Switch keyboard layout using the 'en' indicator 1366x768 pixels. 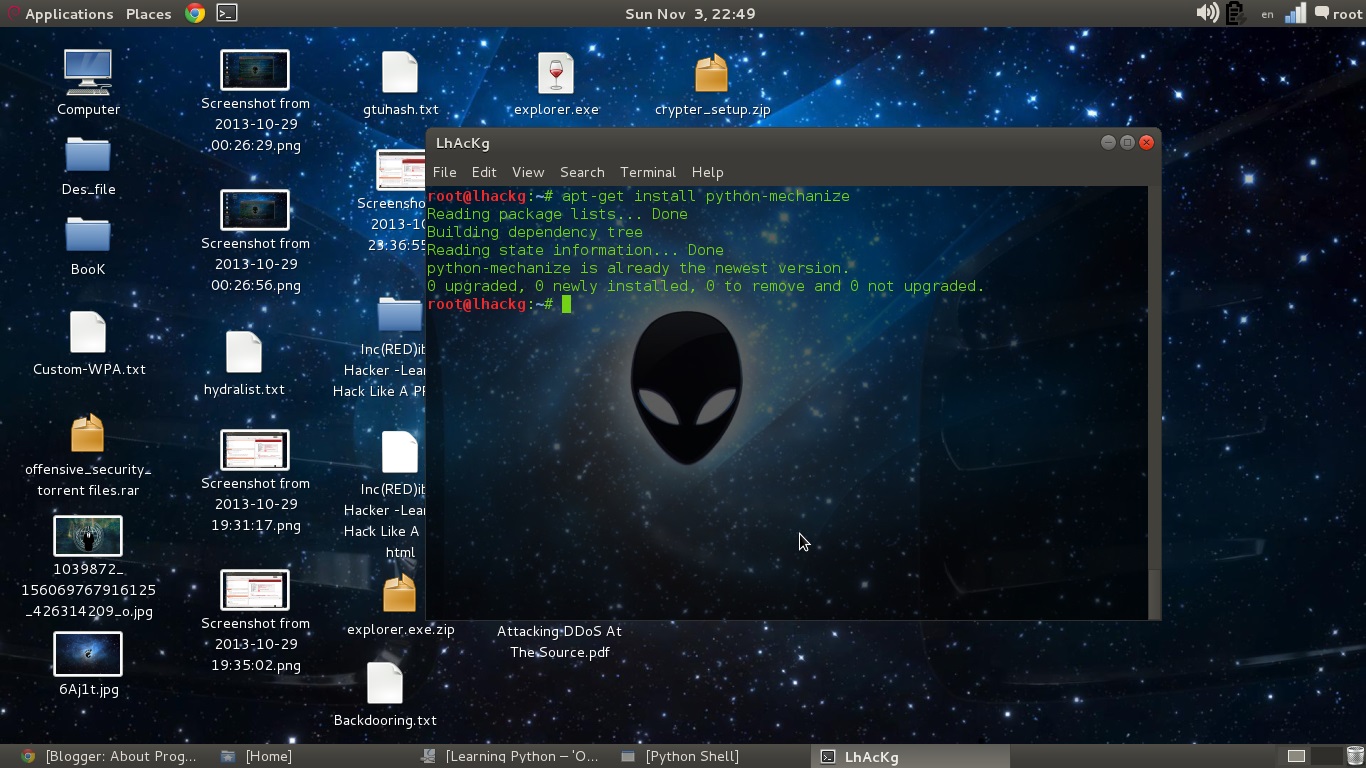(x=1266, y=13)
